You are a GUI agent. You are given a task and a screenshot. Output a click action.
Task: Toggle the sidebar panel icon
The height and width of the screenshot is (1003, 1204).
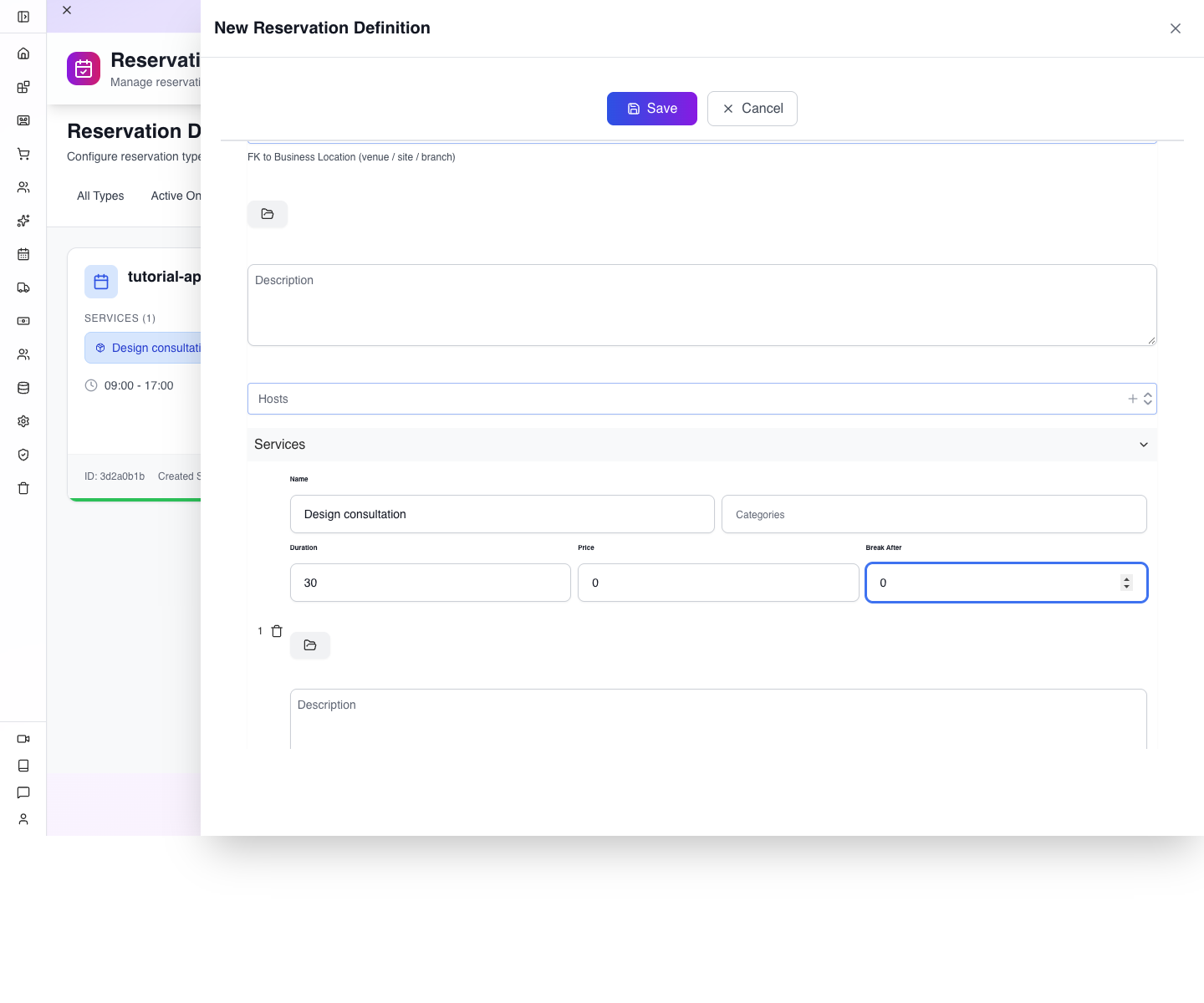pos(23,17)
